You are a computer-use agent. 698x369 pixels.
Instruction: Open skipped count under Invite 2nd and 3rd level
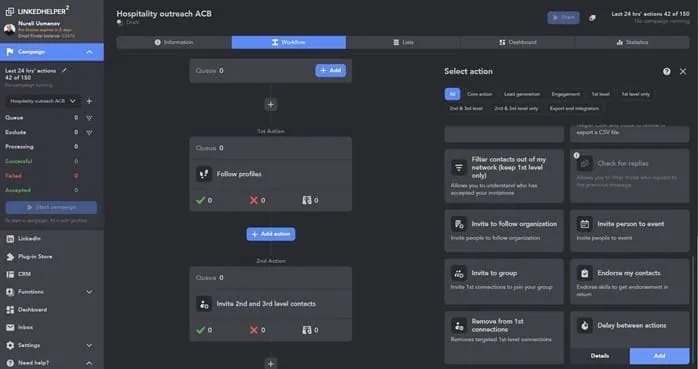click(x=310, y=330)
